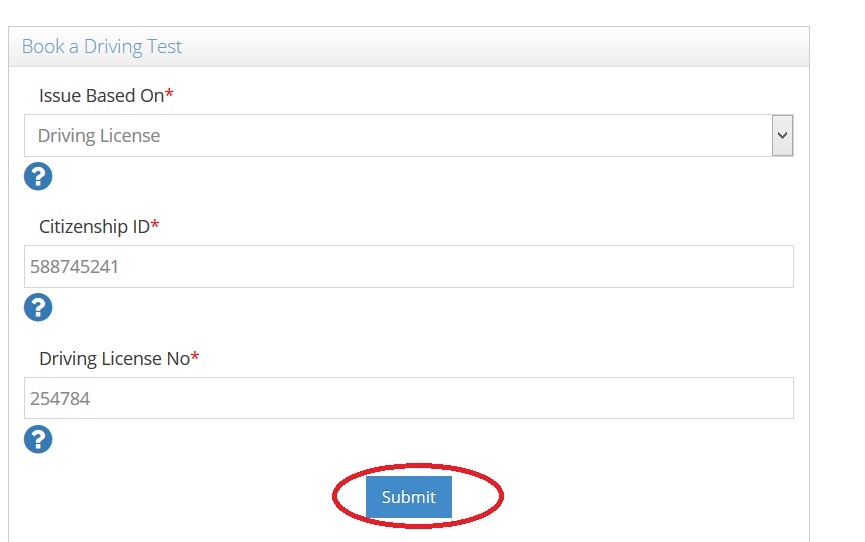Click the Book a Driving Test header
Screen dimensions: 865x542
point(102,47)
